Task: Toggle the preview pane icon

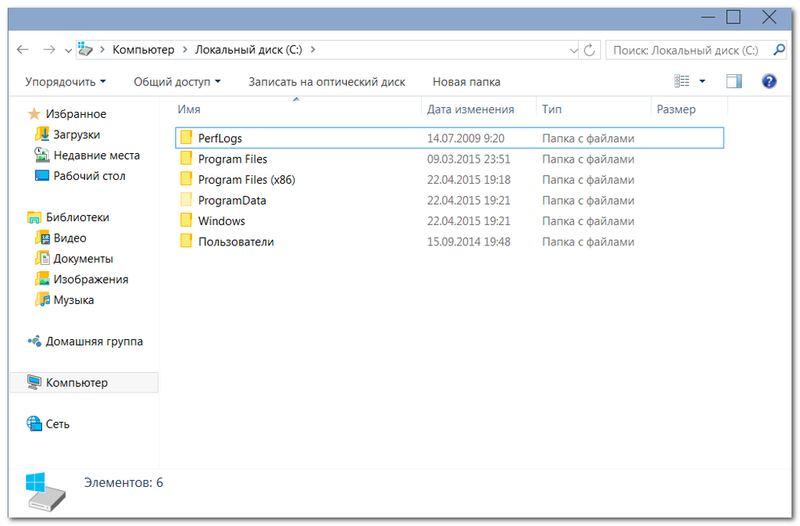Action: tap(734, 81)
